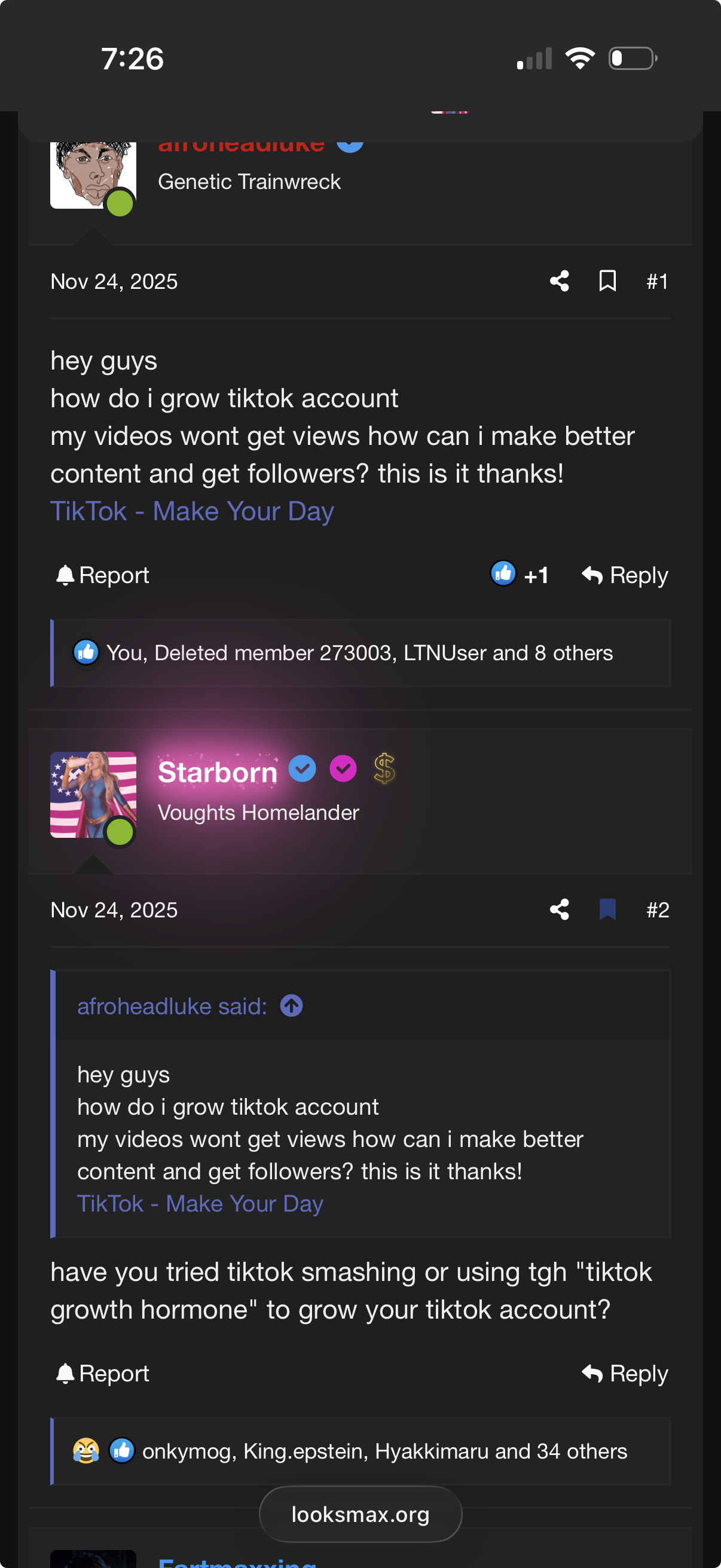This screenshot has height=1568, width=721.
Task: Click the looksmax.org banner at the bottom
Action: [x=360, y=1514]
